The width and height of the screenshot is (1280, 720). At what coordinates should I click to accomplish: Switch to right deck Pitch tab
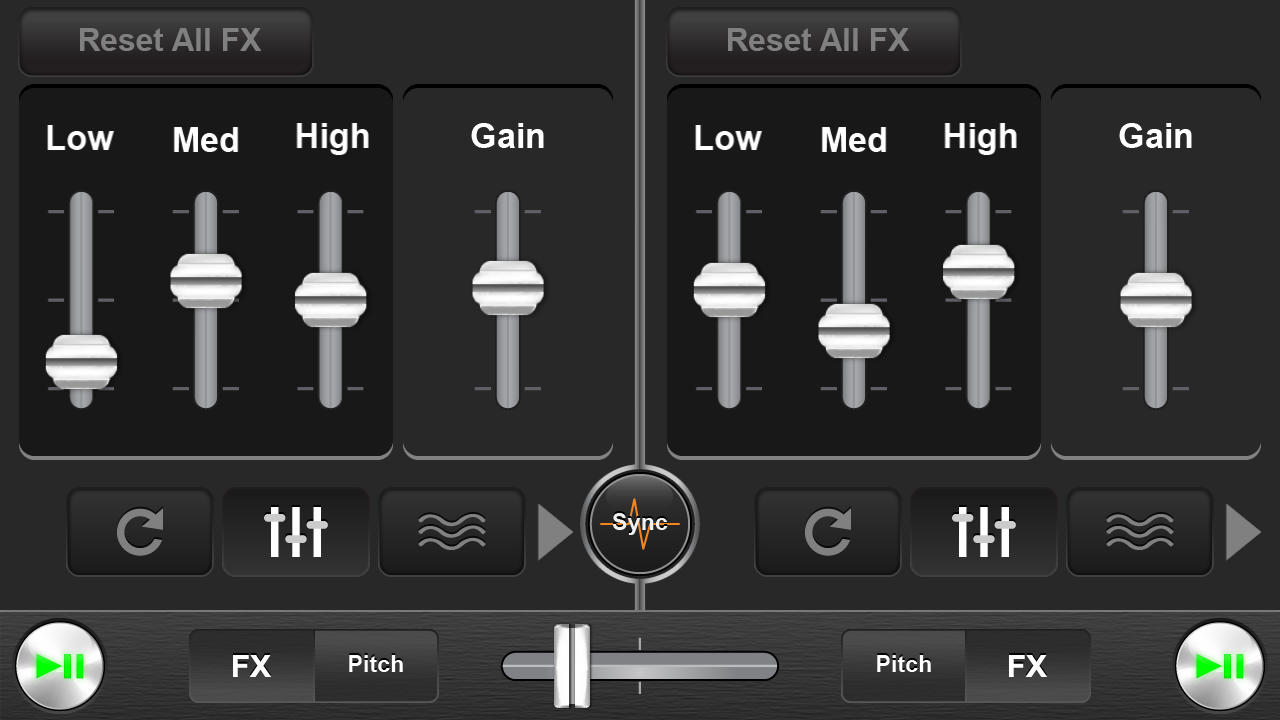pyautogui.click(x=904, y=665)
